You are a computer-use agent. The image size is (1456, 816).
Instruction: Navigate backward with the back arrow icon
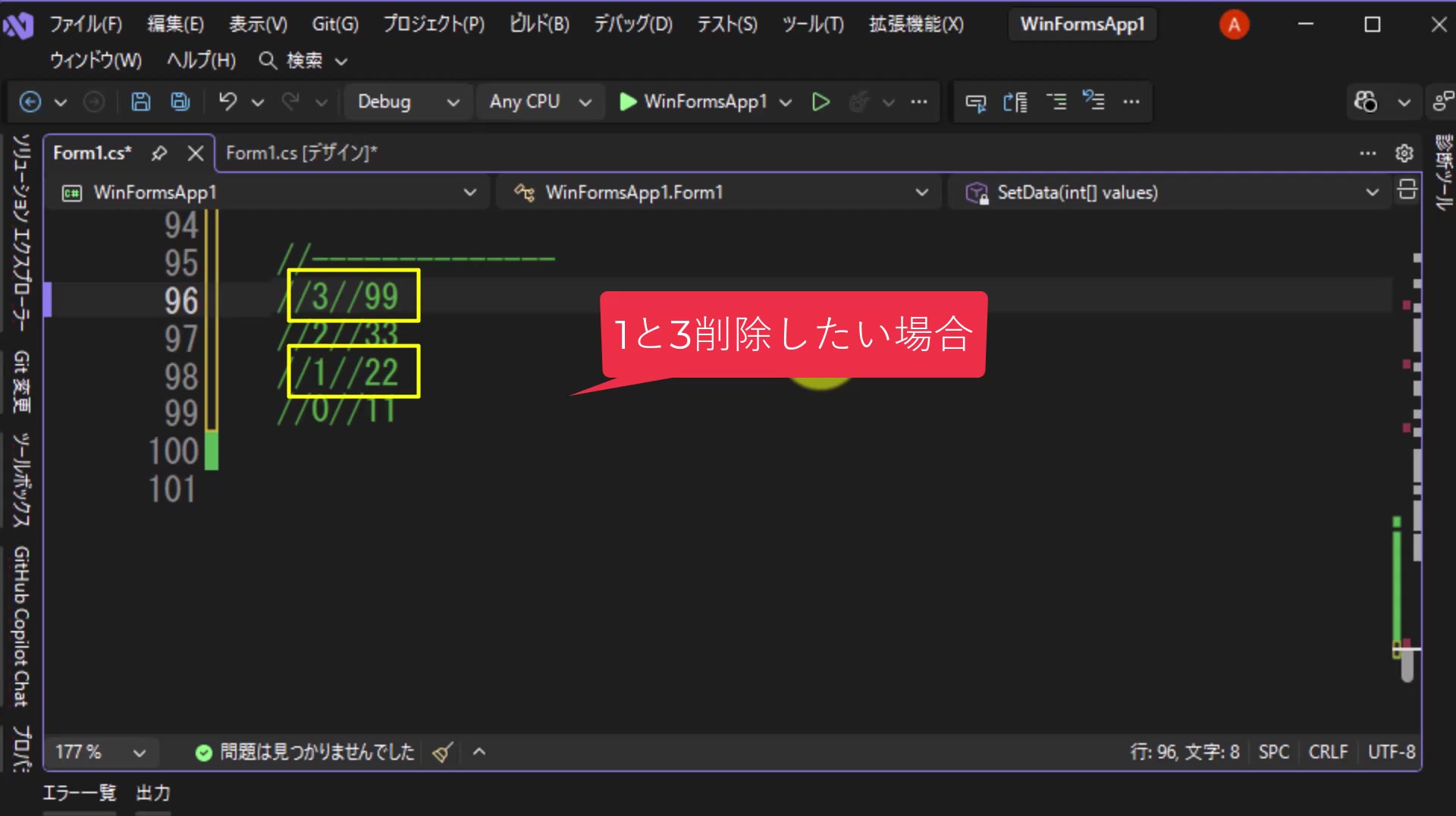[30, 102]
